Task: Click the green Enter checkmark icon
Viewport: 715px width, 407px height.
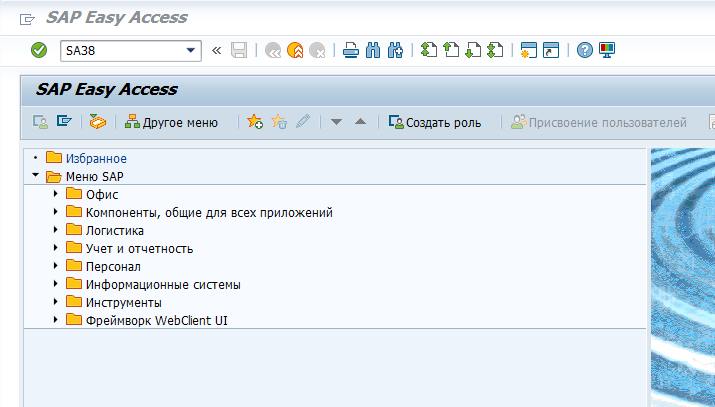Action: (39, 50)
